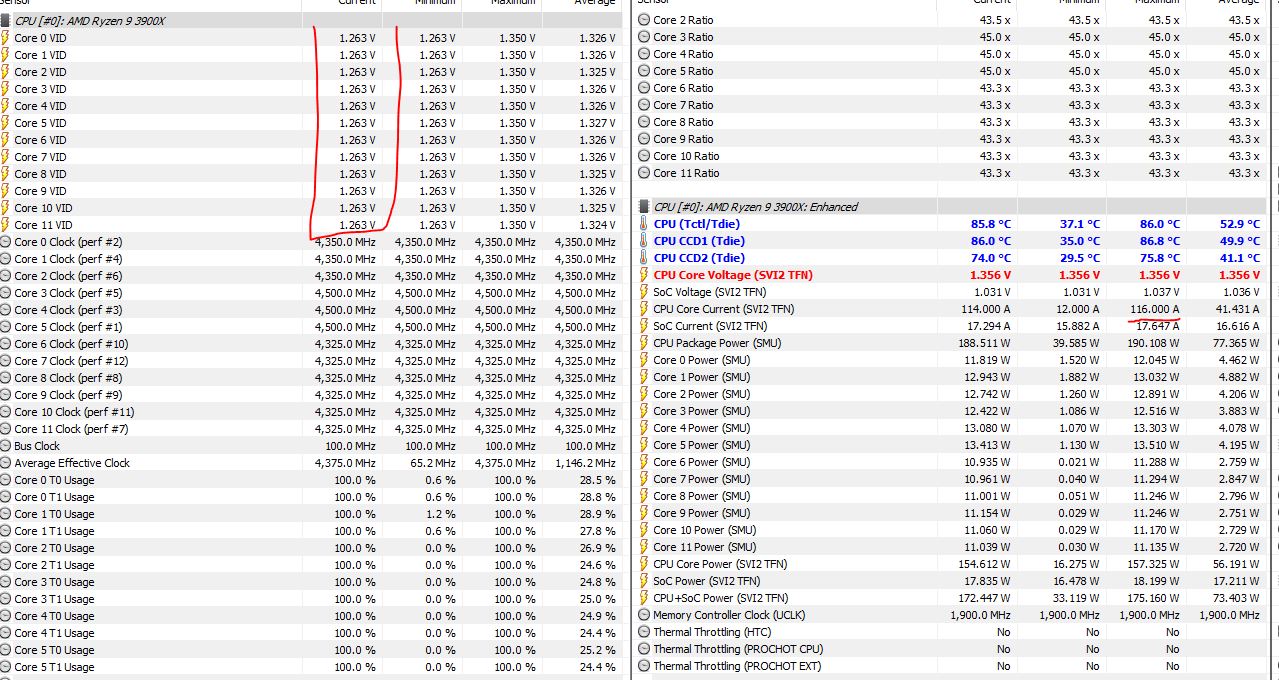1279x680 pixels.
Task: Click the clock icon beside Bus Clock
Action: pyautogui.click(x=5, y=446)
